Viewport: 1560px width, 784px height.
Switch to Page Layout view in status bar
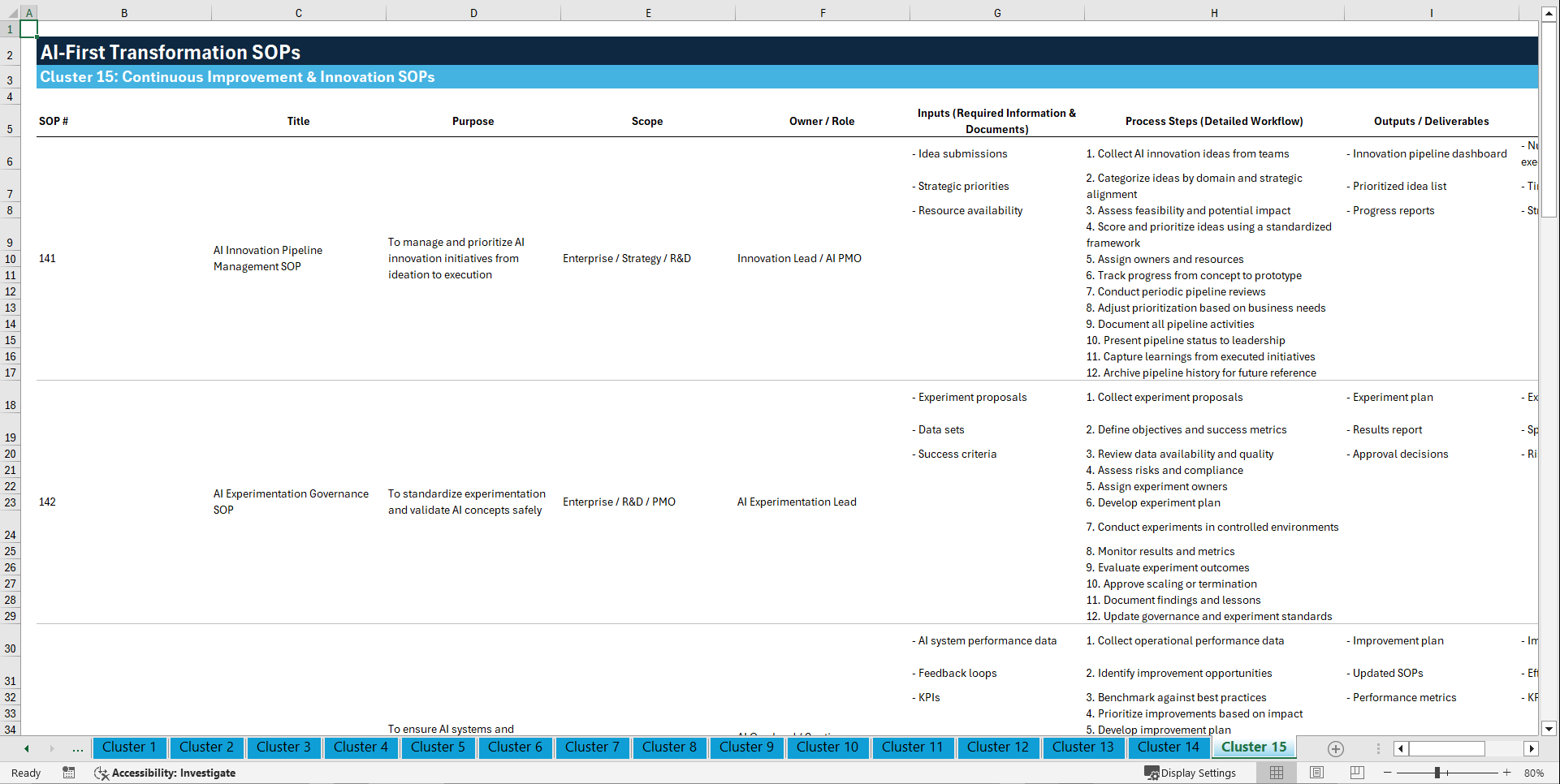[1316, 773]
